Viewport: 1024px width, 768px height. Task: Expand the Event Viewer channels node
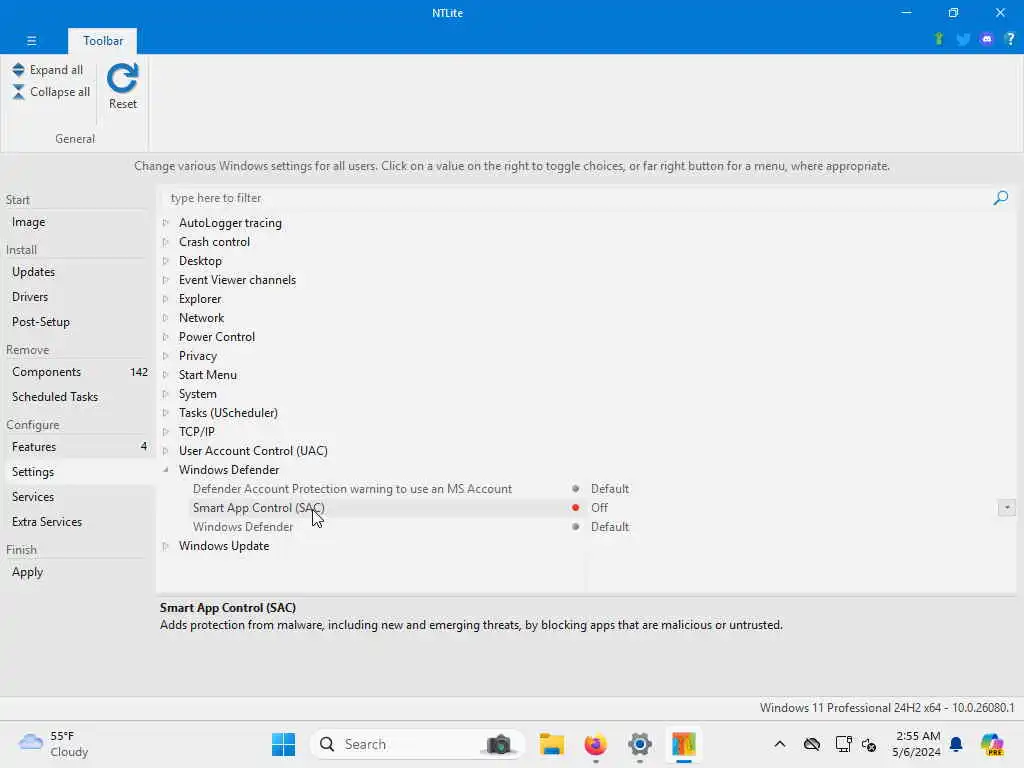(166, 280)
